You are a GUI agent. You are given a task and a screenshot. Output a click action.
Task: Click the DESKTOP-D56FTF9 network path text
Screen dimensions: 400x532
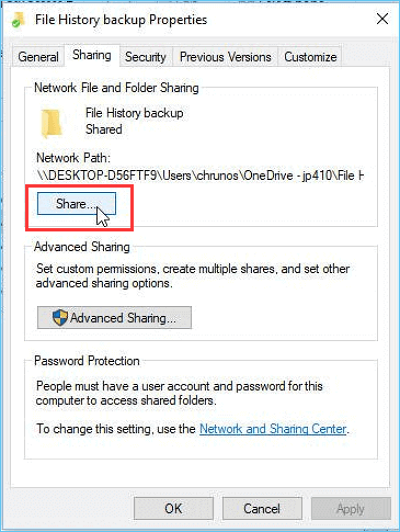click(200, 175)
